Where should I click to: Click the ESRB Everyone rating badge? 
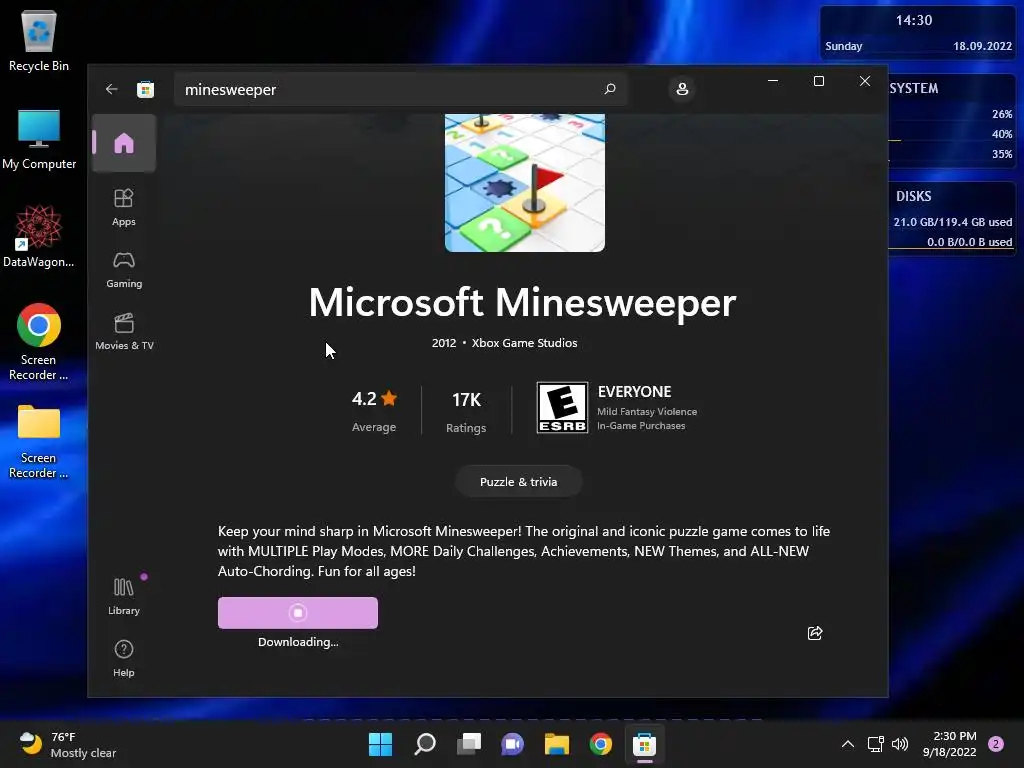coord(562,408)
